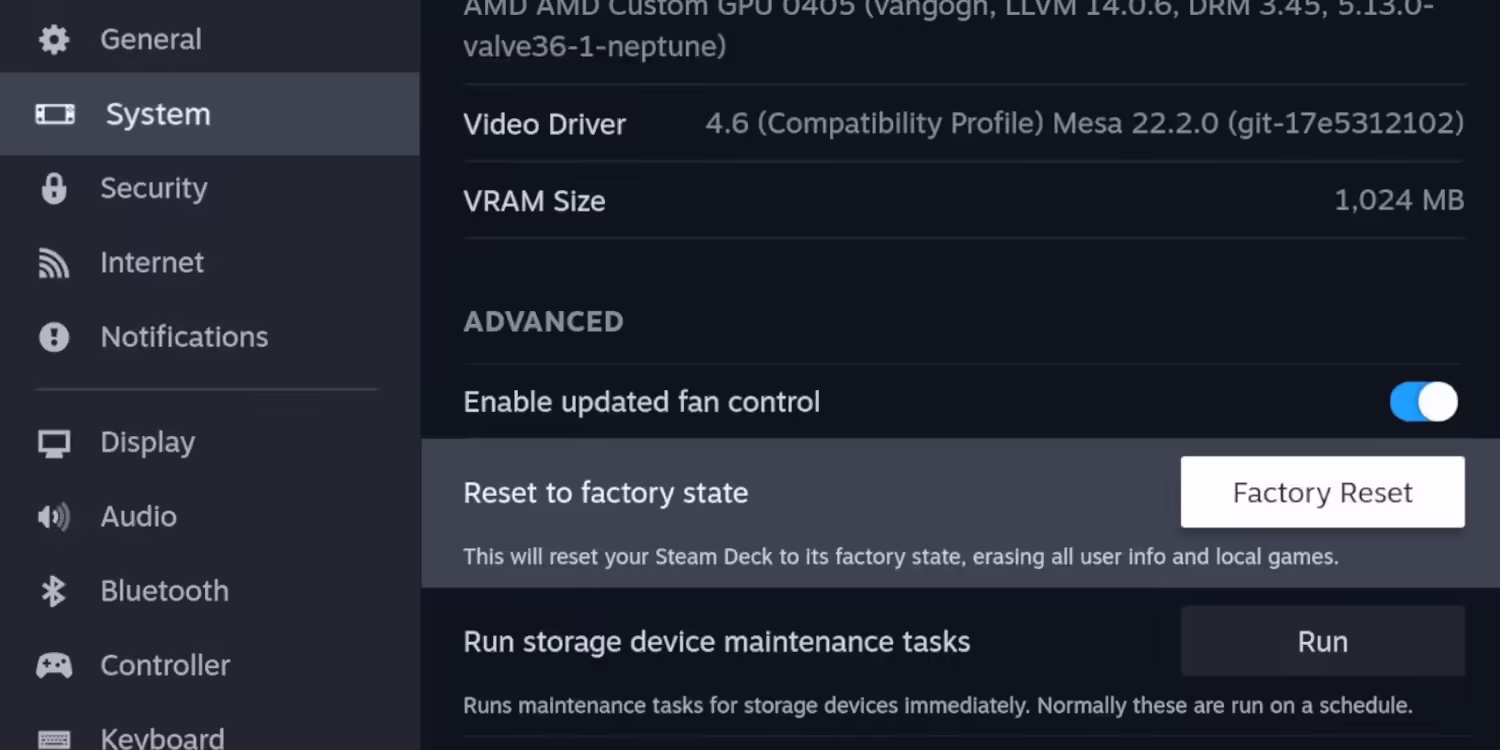Go to Security settings label

(x=154, y=188)
